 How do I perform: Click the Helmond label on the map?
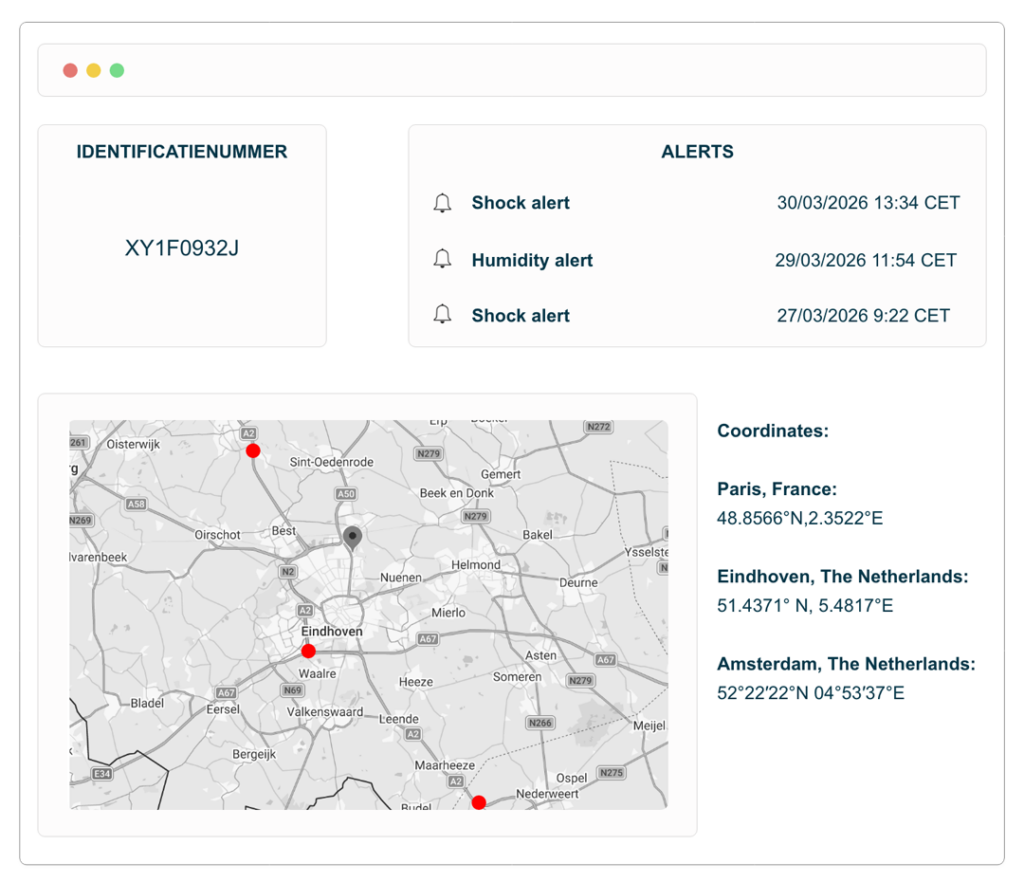tap(476, 565)
